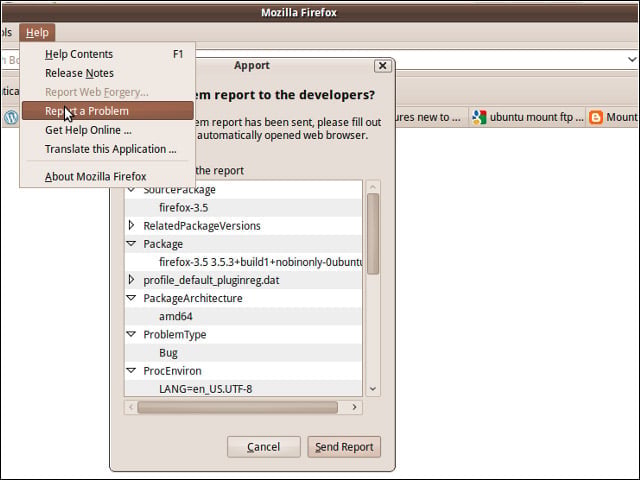Viewport: 640px width, 480px height.
Task: Open the ubuntu mount ftp bookmark
Action: [527, 118]
